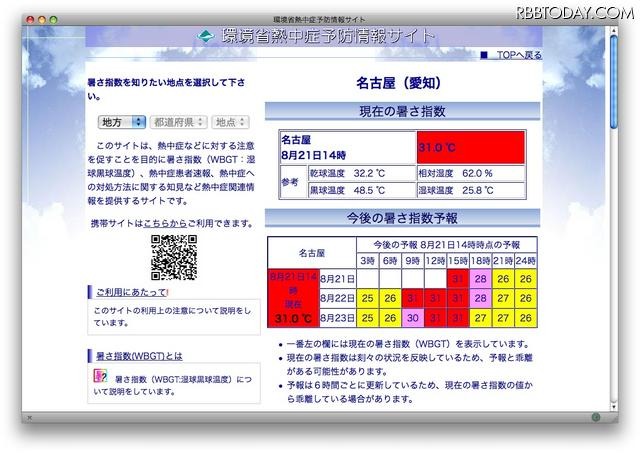Screen dimensions: 640x453
Task: Click the vertical scrollbar thumb
Action: tap(613, 82)
